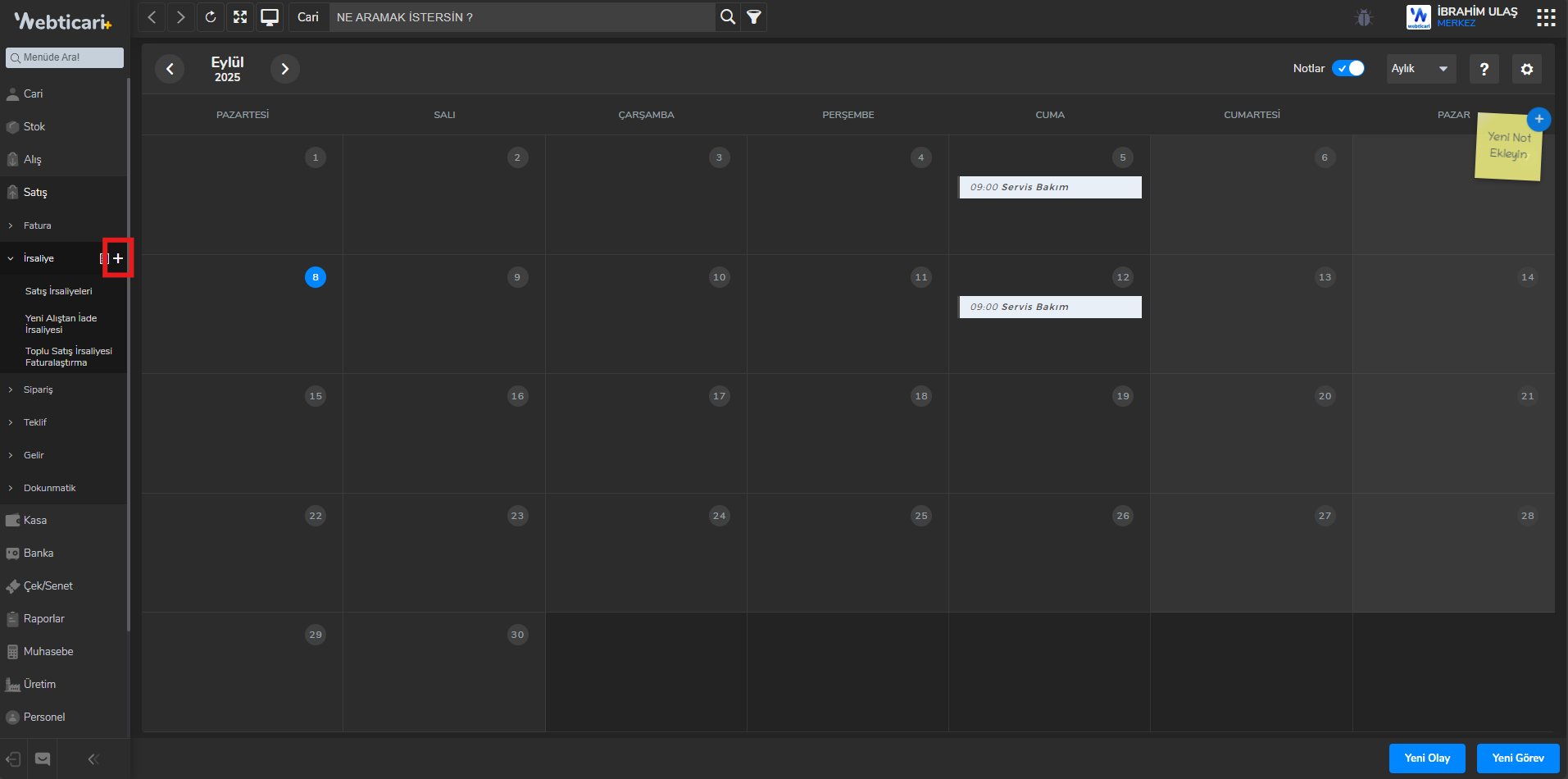Viewport: 1568px width, 779px height.
Task: Click the Yeni Olay button
Action: pyautogui.click(x=1426, y=758)
